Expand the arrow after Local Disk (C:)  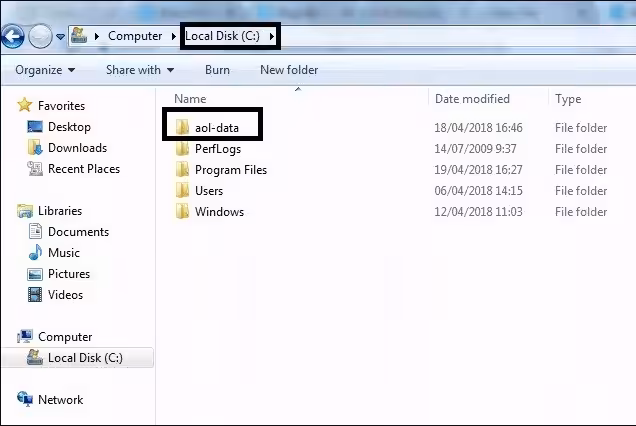(272, 36)
